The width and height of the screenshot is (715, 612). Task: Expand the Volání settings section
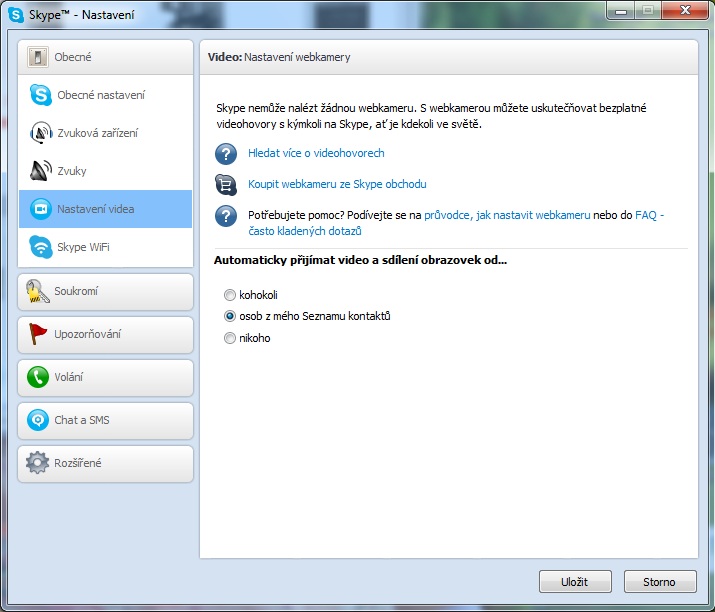(105, 377)
